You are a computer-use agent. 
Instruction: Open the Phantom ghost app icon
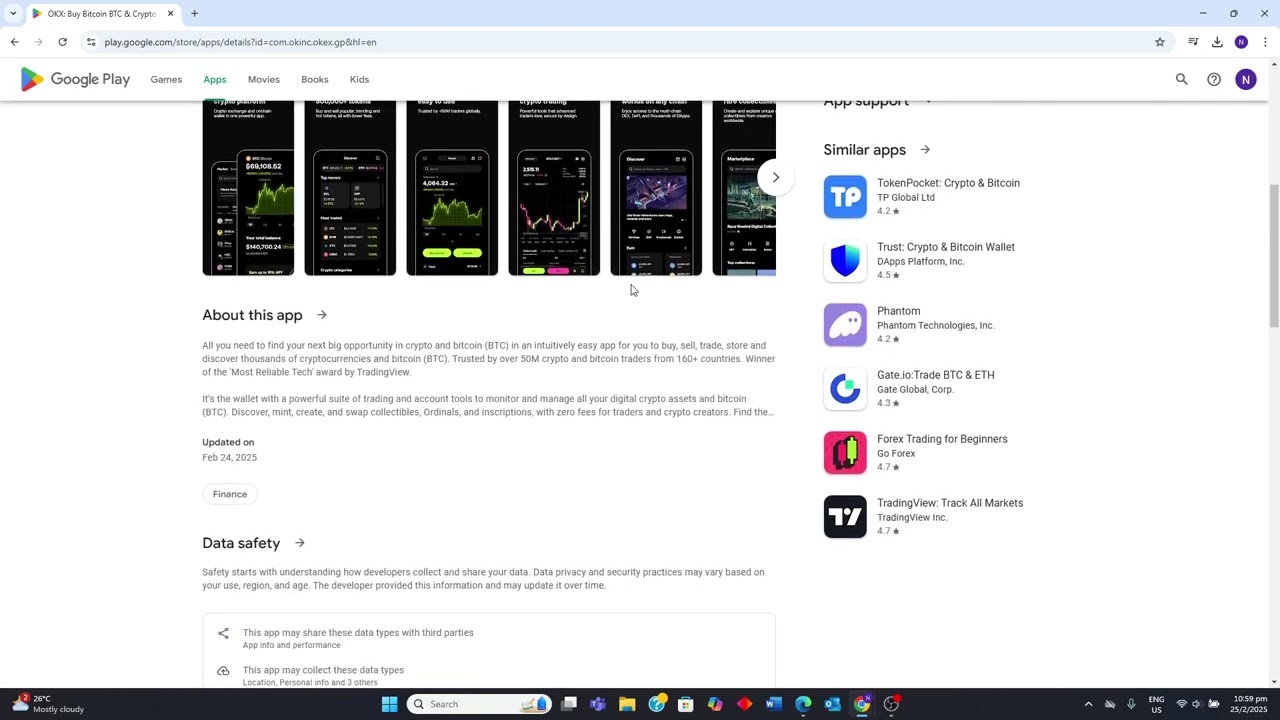(x=845, y=325)
